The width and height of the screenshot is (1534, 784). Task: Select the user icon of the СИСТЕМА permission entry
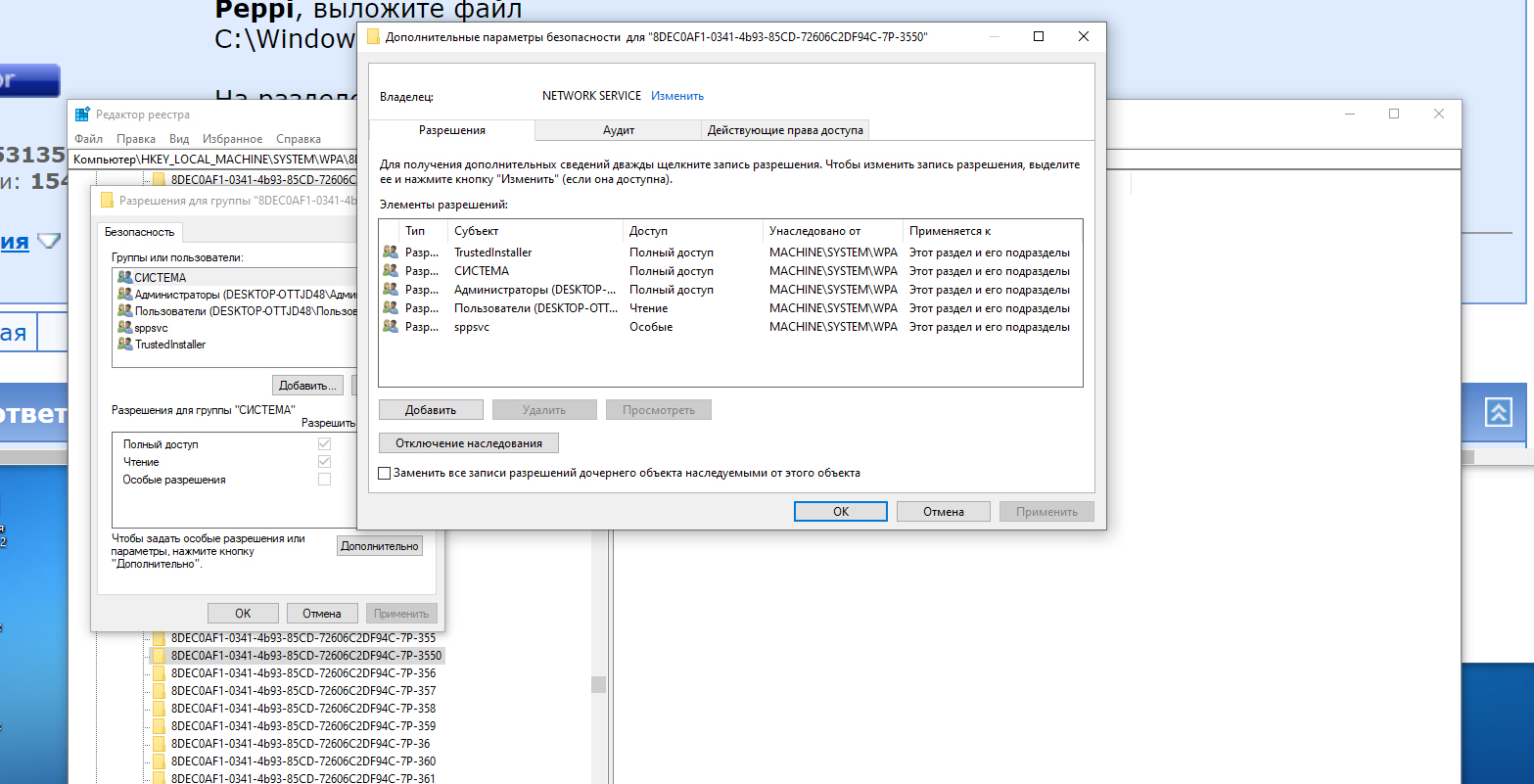click(x=391, y=271)
